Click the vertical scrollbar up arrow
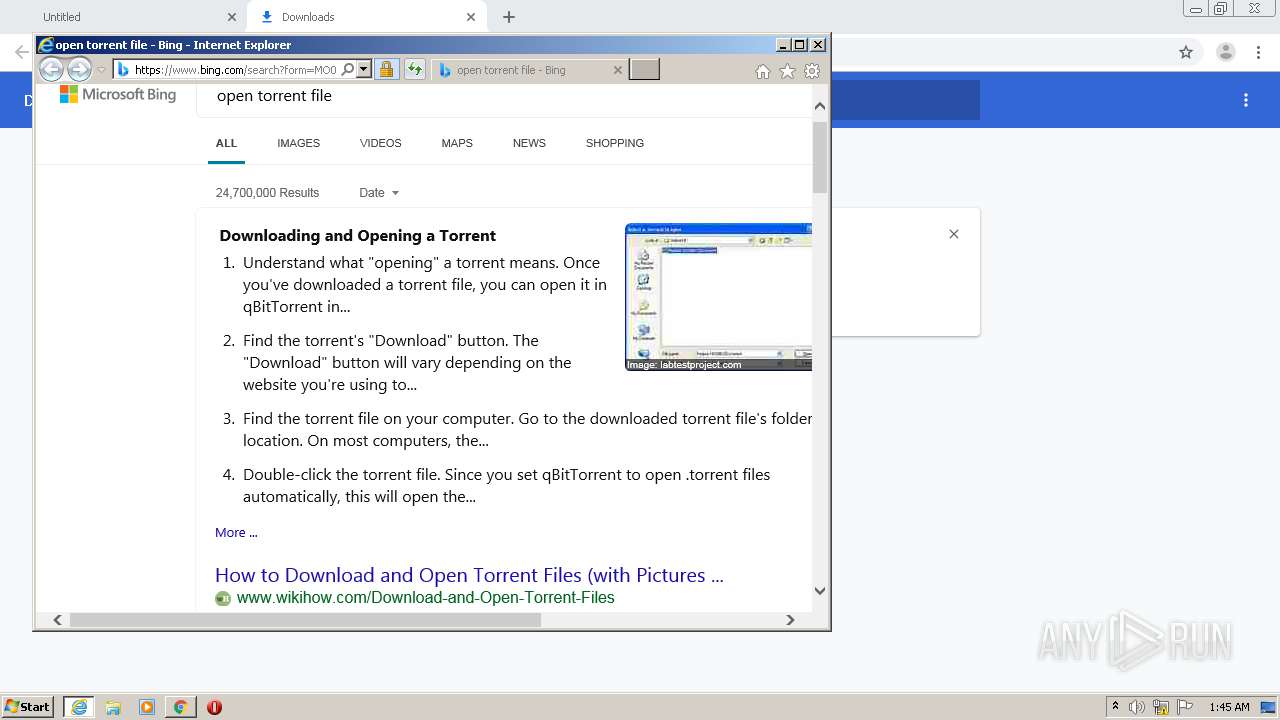Image resolution: width=1280 pixels, height=720 pixels. tap(820, 106)
